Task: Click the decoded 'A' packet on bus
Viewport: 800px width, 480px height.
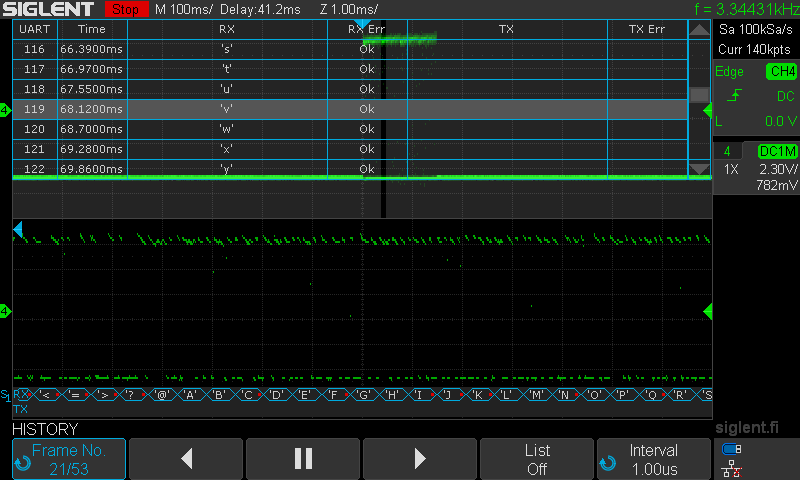Action: [x=190, y=395]
